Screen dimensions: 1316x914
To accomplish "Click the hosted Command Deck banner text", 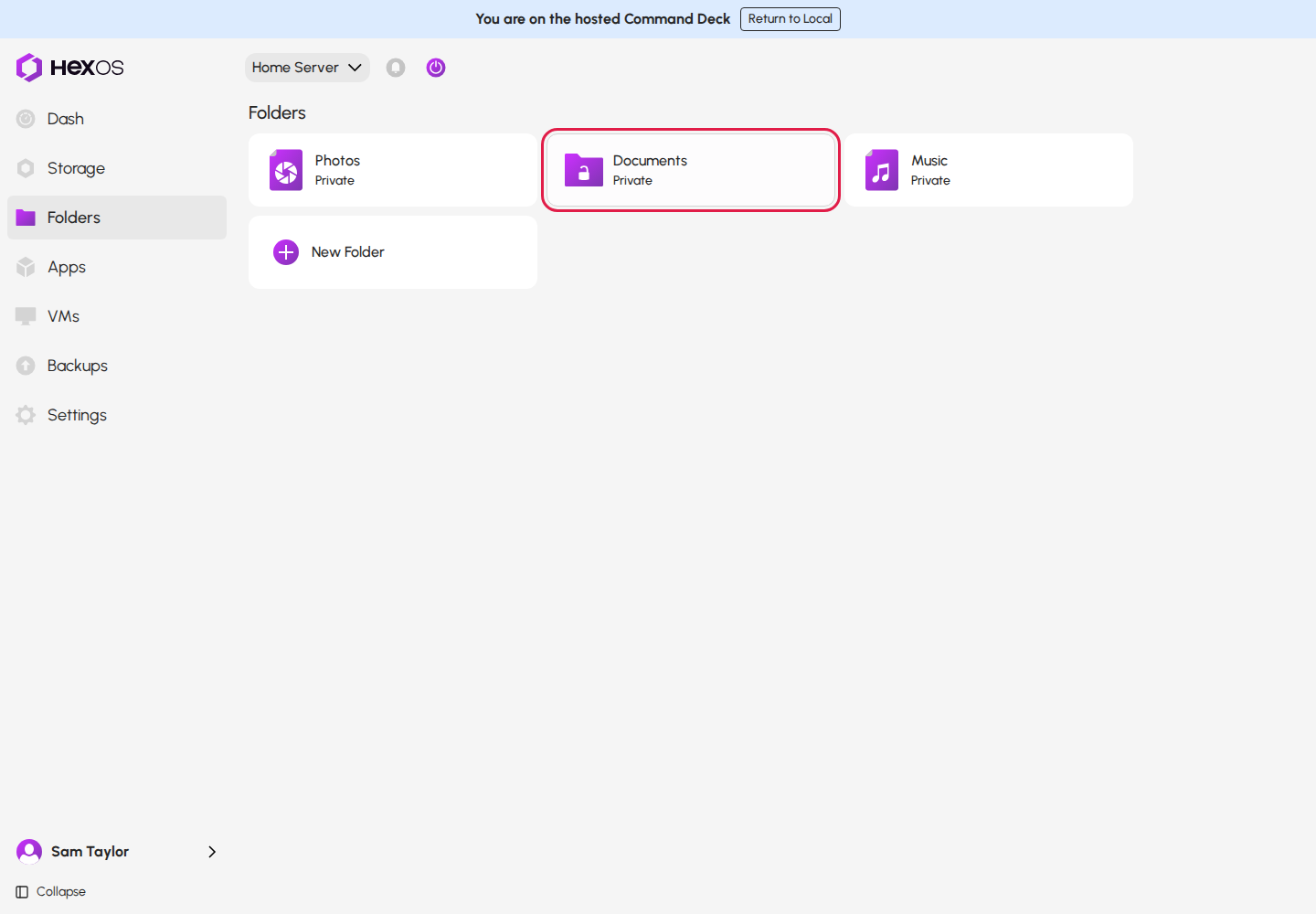I will click(x=603, y=19).
